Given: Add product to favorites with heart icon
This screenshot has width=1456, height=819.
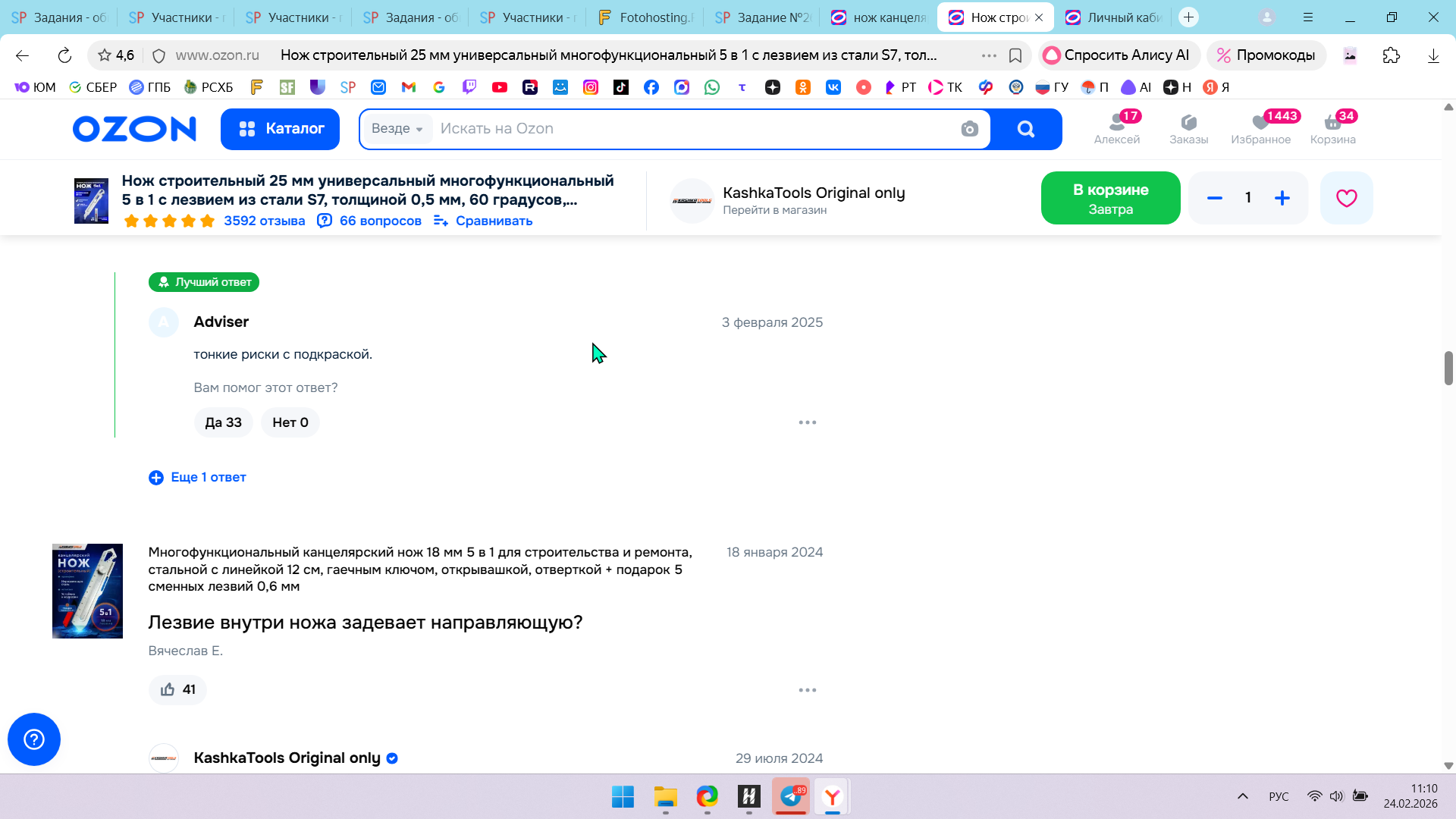Looking at the screenshot, I should [1346, 198].
